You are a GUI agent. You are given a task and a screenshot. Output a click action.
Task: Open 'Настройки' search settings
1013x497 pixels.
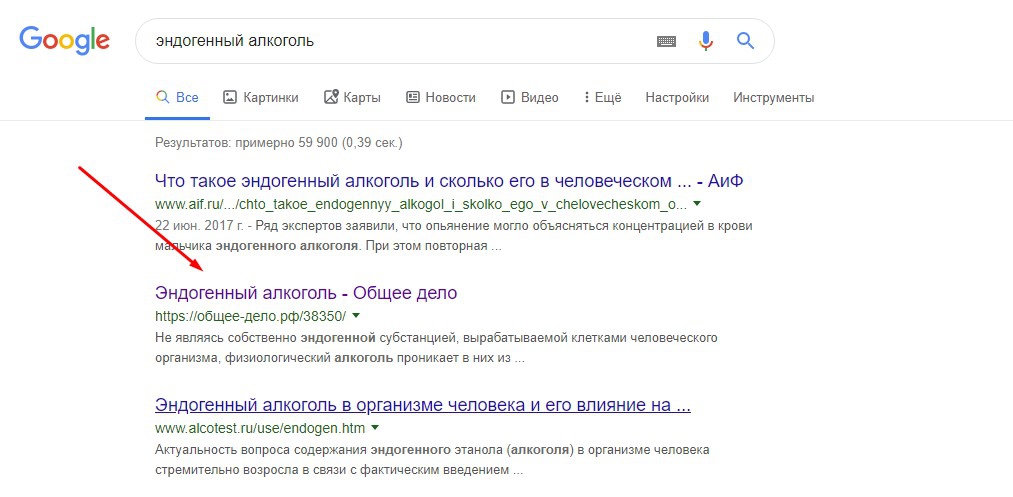click(x=677, y=98)
